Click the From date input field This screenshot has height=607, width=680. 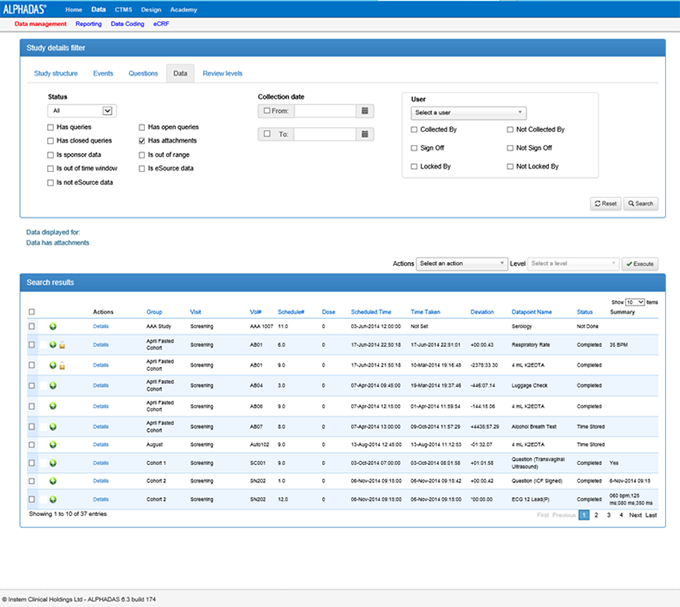[325, 111]
